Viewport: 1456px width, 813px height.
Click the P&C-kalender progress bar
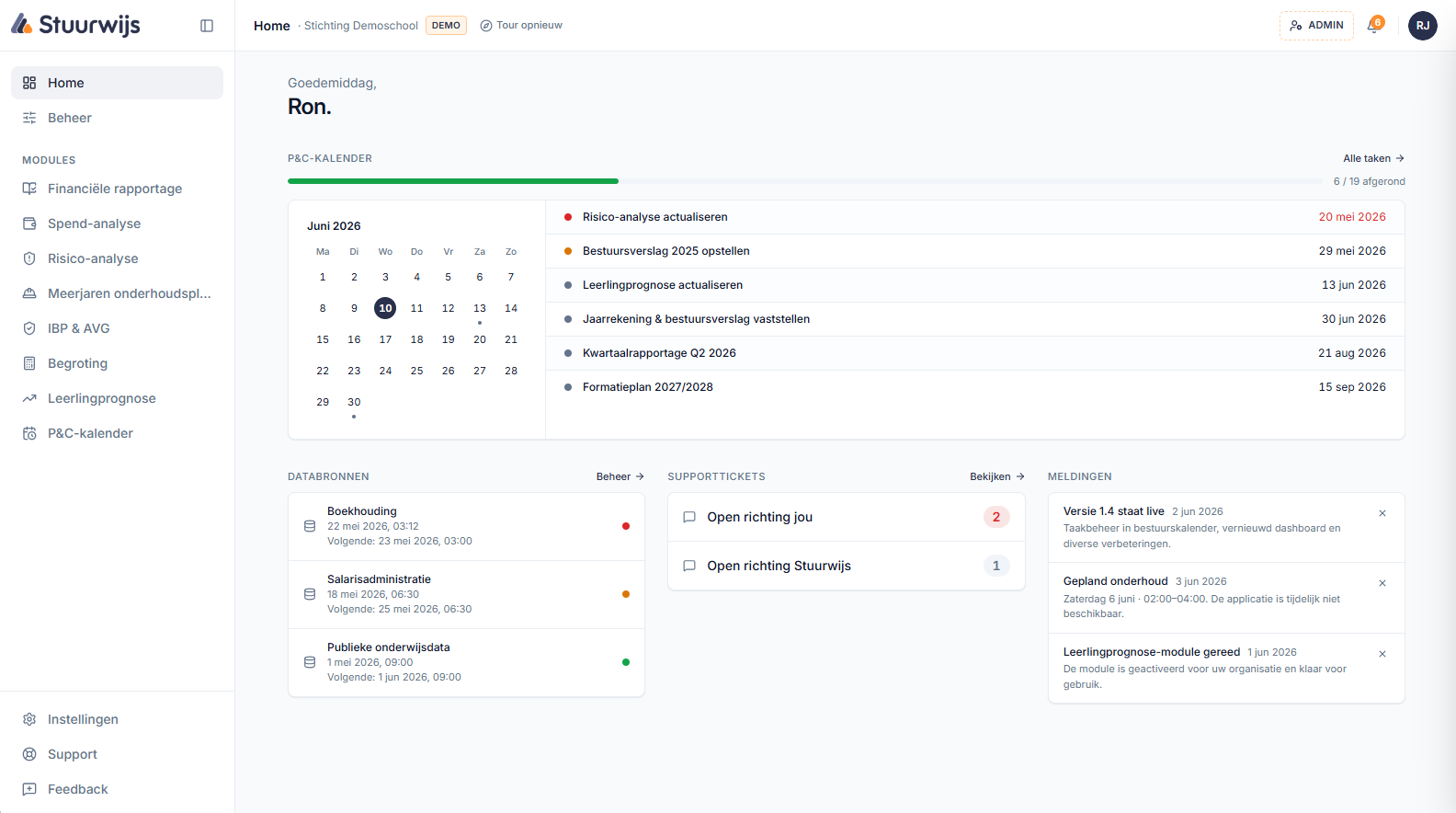point(804,181)
